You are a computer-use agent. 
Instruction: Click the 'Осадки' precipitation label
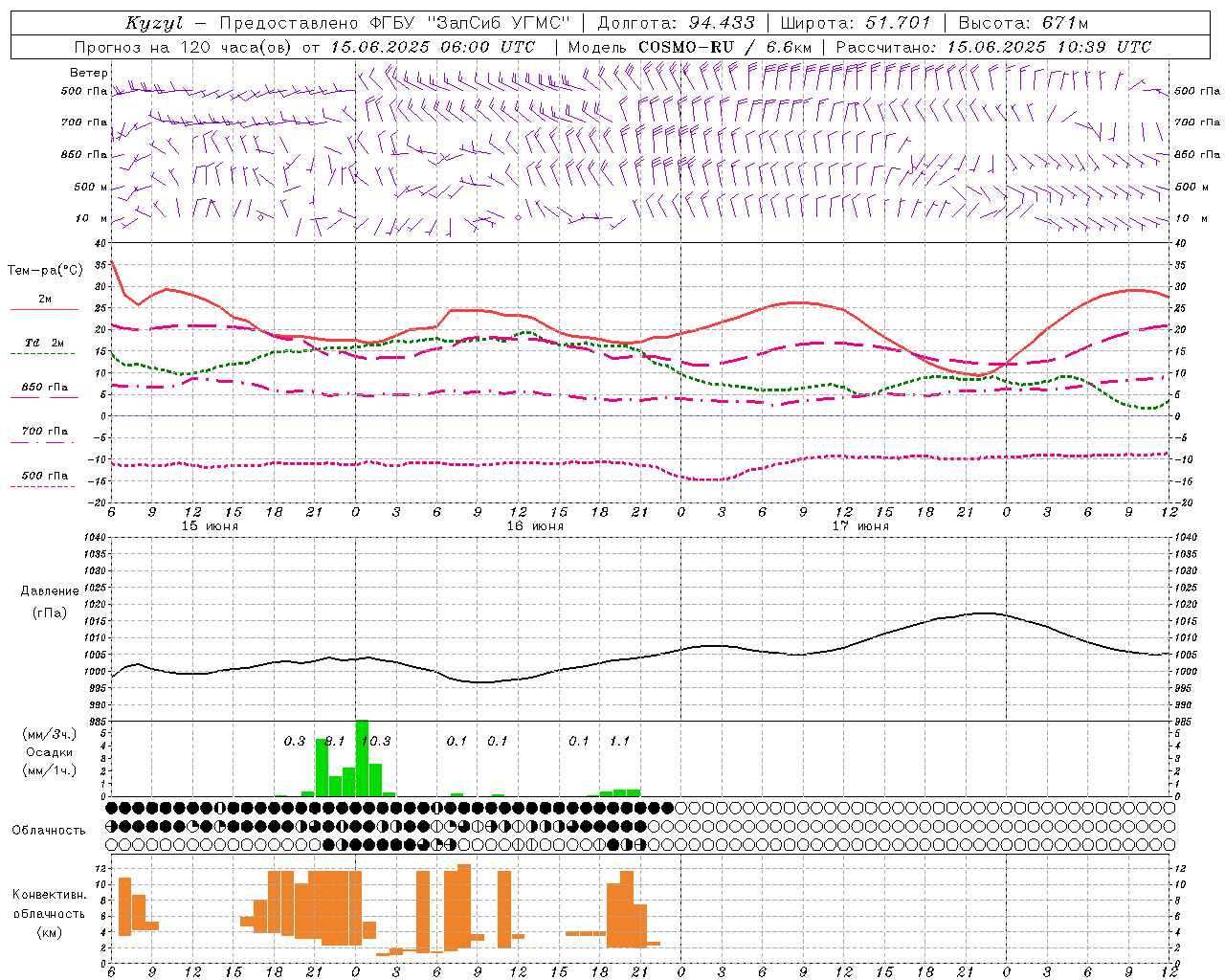click(49, 752)
